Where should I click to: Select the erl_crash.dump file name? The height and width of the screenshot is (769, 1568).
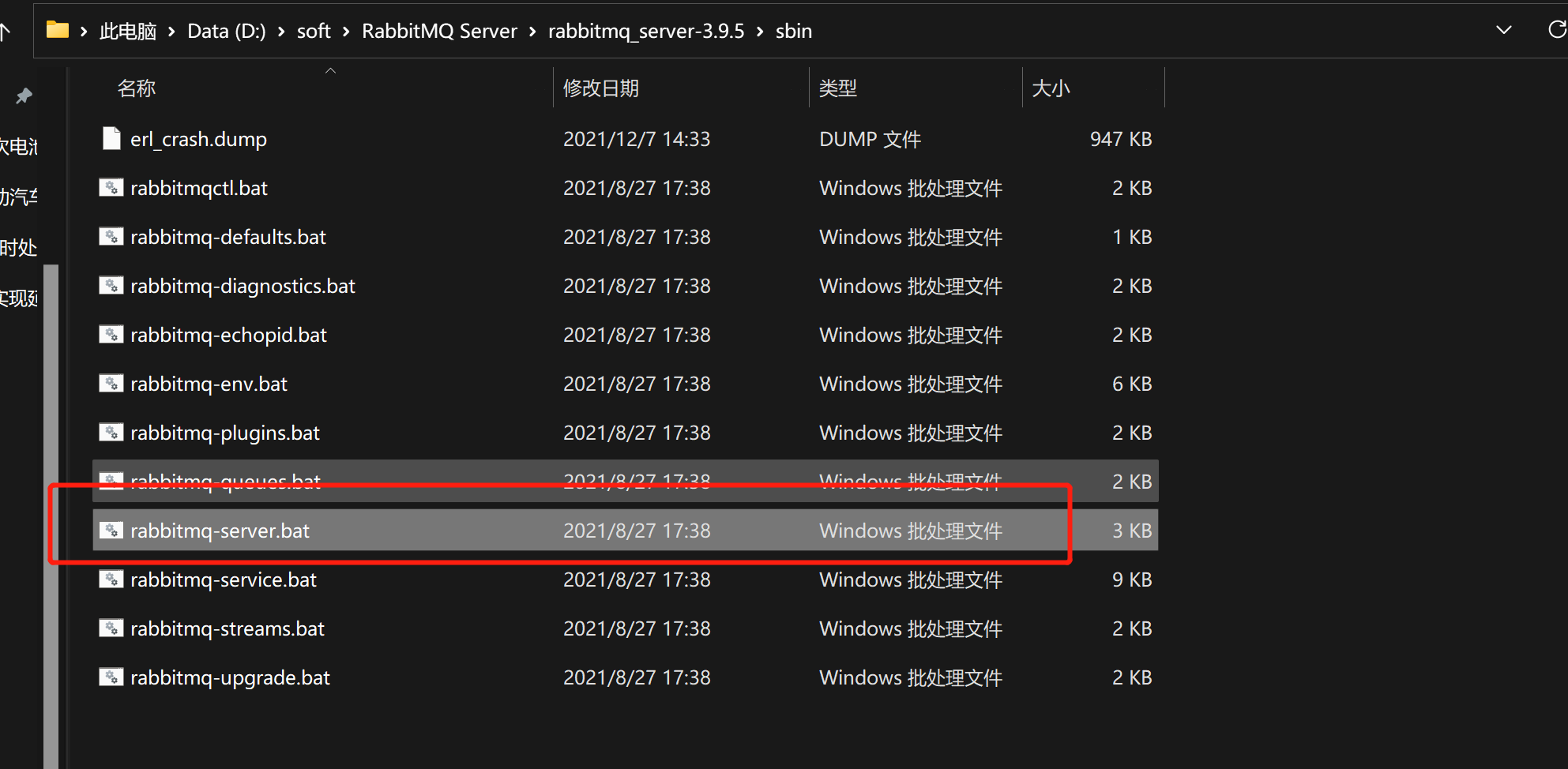[198, 140]
